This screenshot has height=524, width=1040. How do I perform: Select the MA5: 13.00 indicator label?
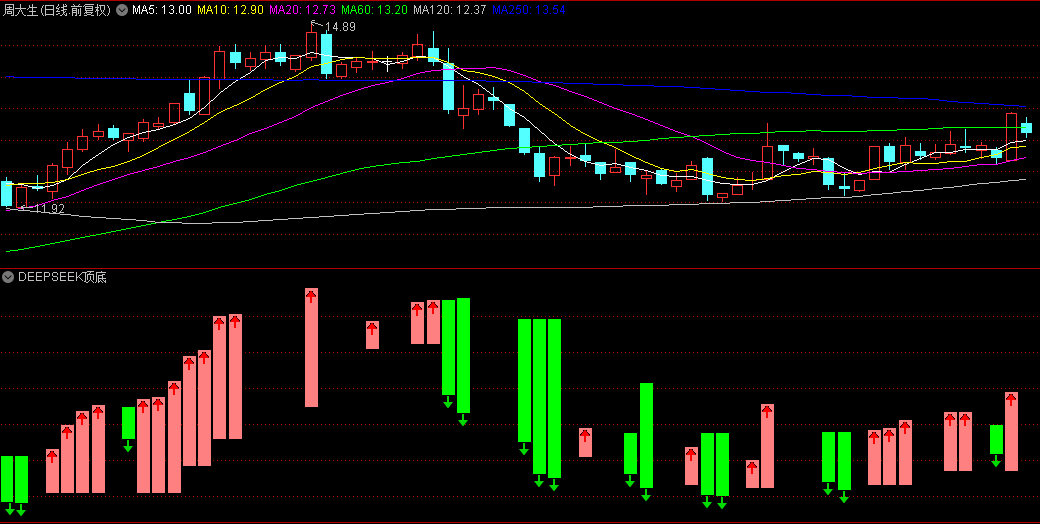[x=162, y=10]
